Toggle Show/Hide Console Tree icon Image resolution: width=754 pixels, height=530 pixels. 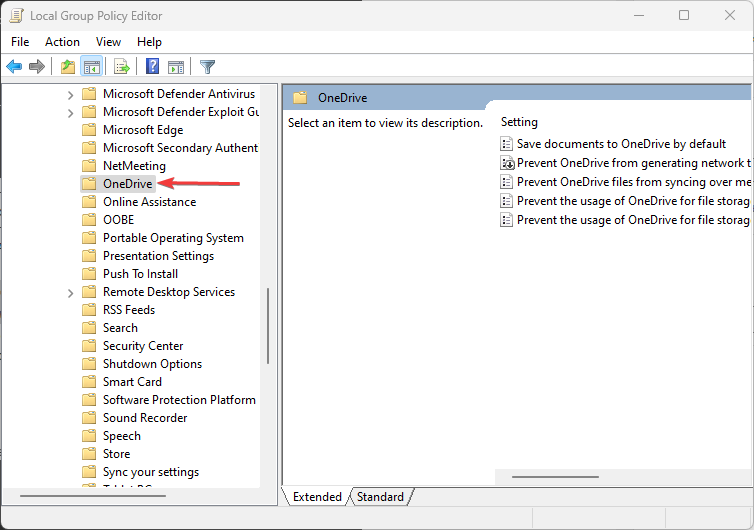[91, 66]
